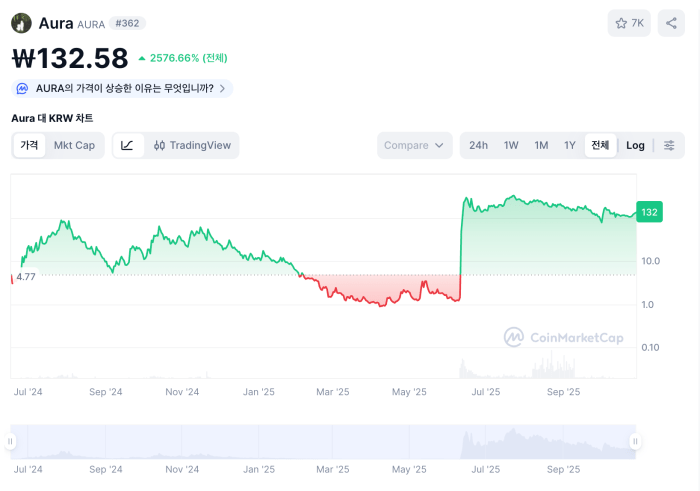Click the Aura coin logo
The height and width of the screenshot is (491, 700).
(21, 23)
